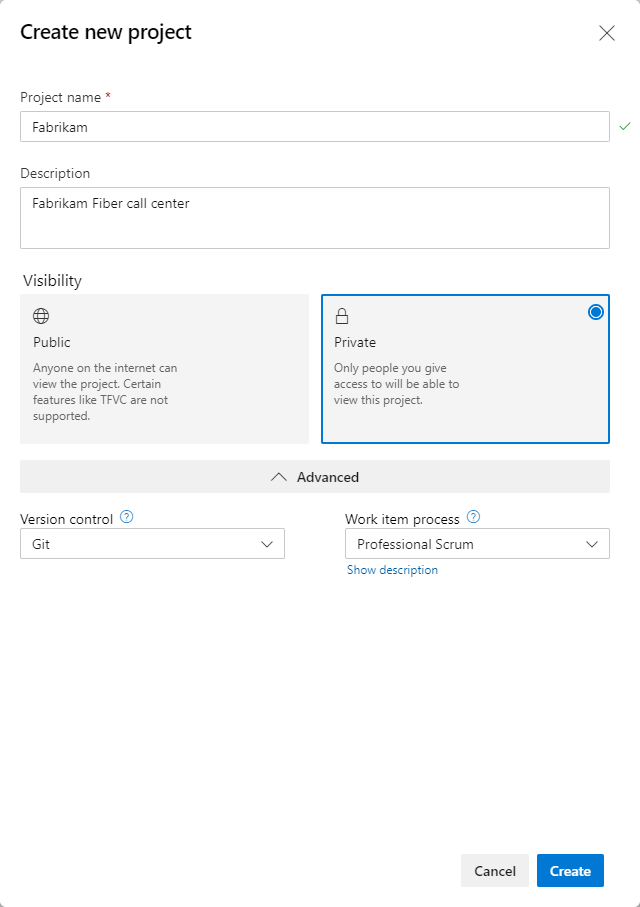Open Version control help icon
Image resolution: width=640 pixels, height=907 pixels.
click(x=126, y=517)
